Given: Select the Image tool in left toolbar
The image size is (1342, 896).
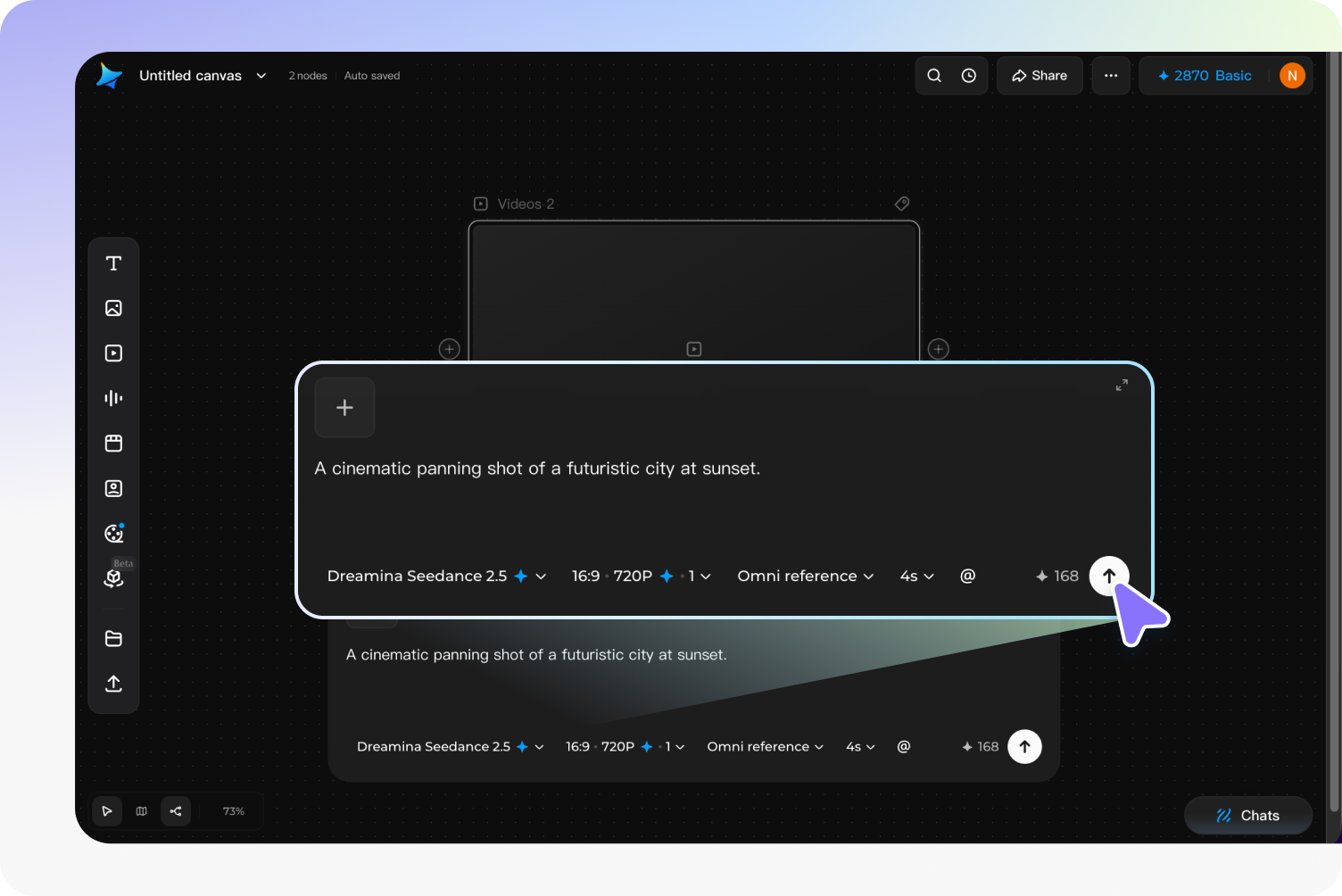Looking at the screenshot, I should coord(113,308).
